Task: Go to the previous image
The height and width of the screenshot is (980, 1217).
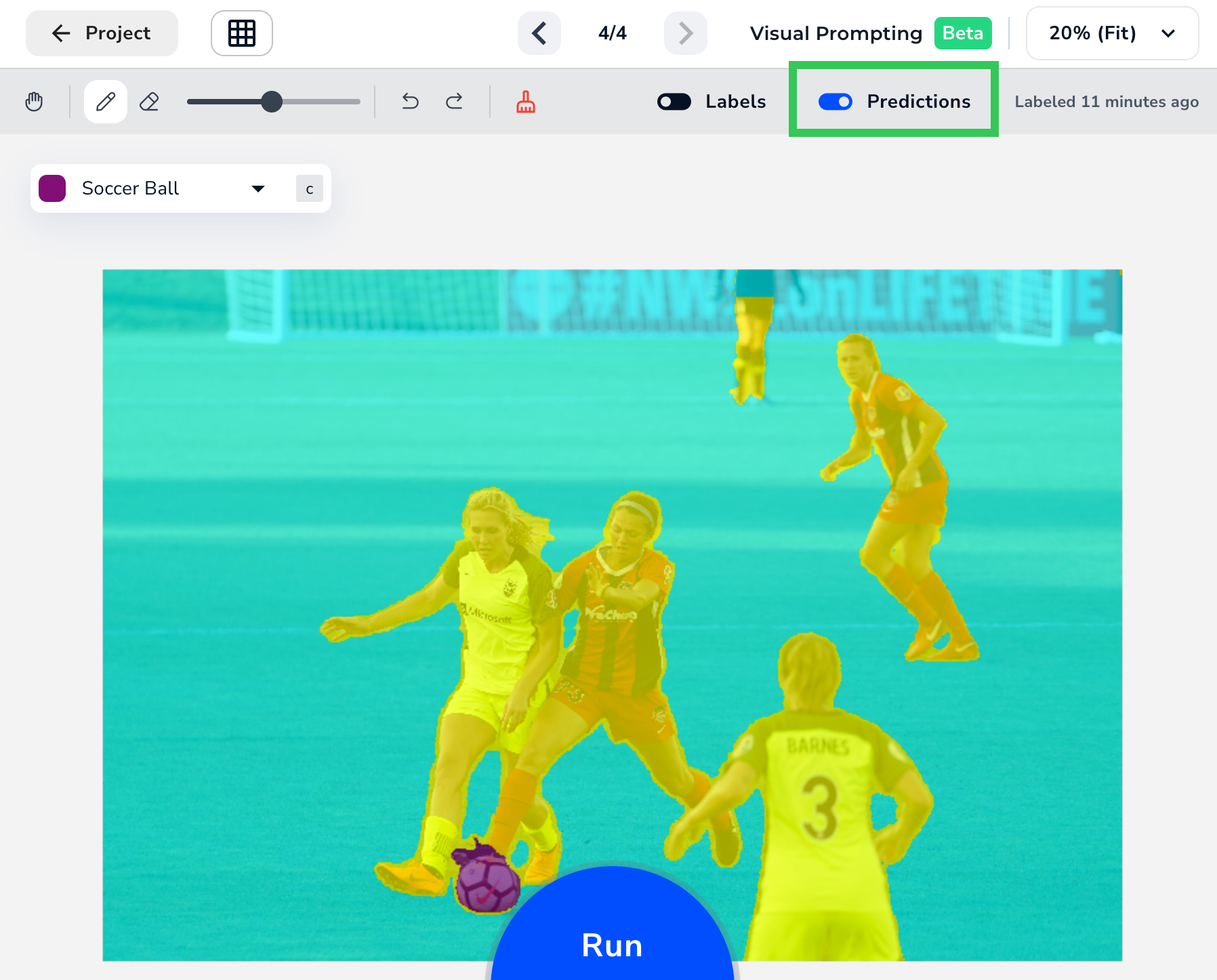Action: [539, 33]
